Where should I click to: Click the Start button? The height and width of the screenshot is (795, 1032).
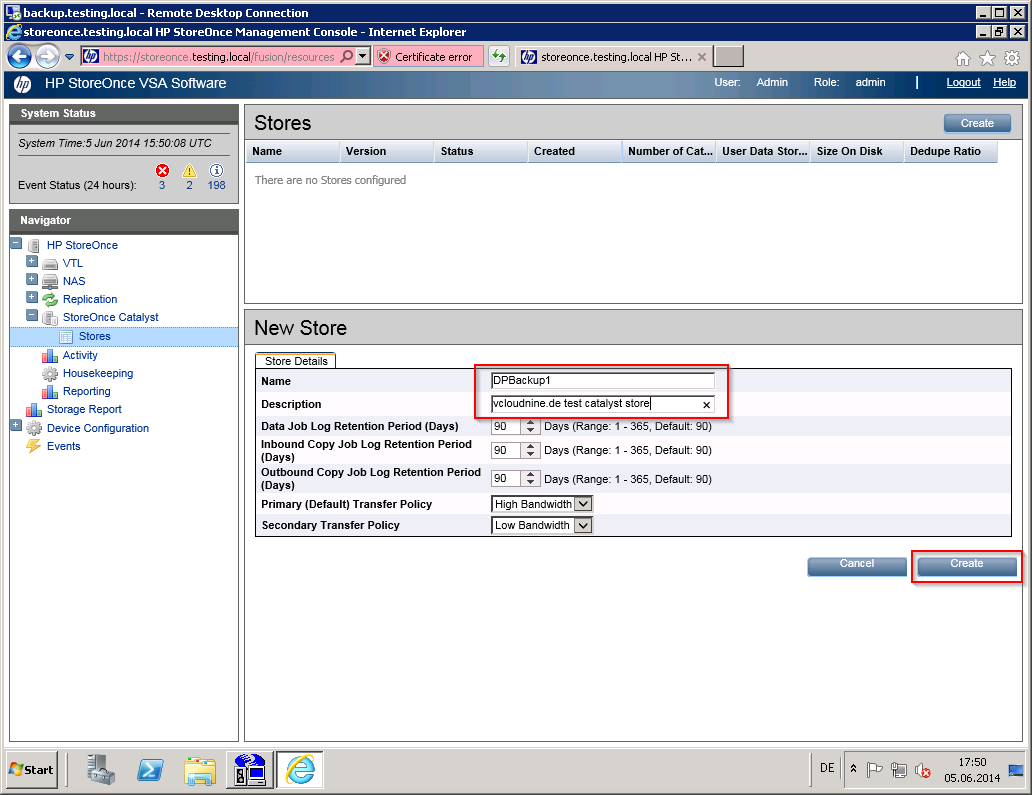click(32, 769)
